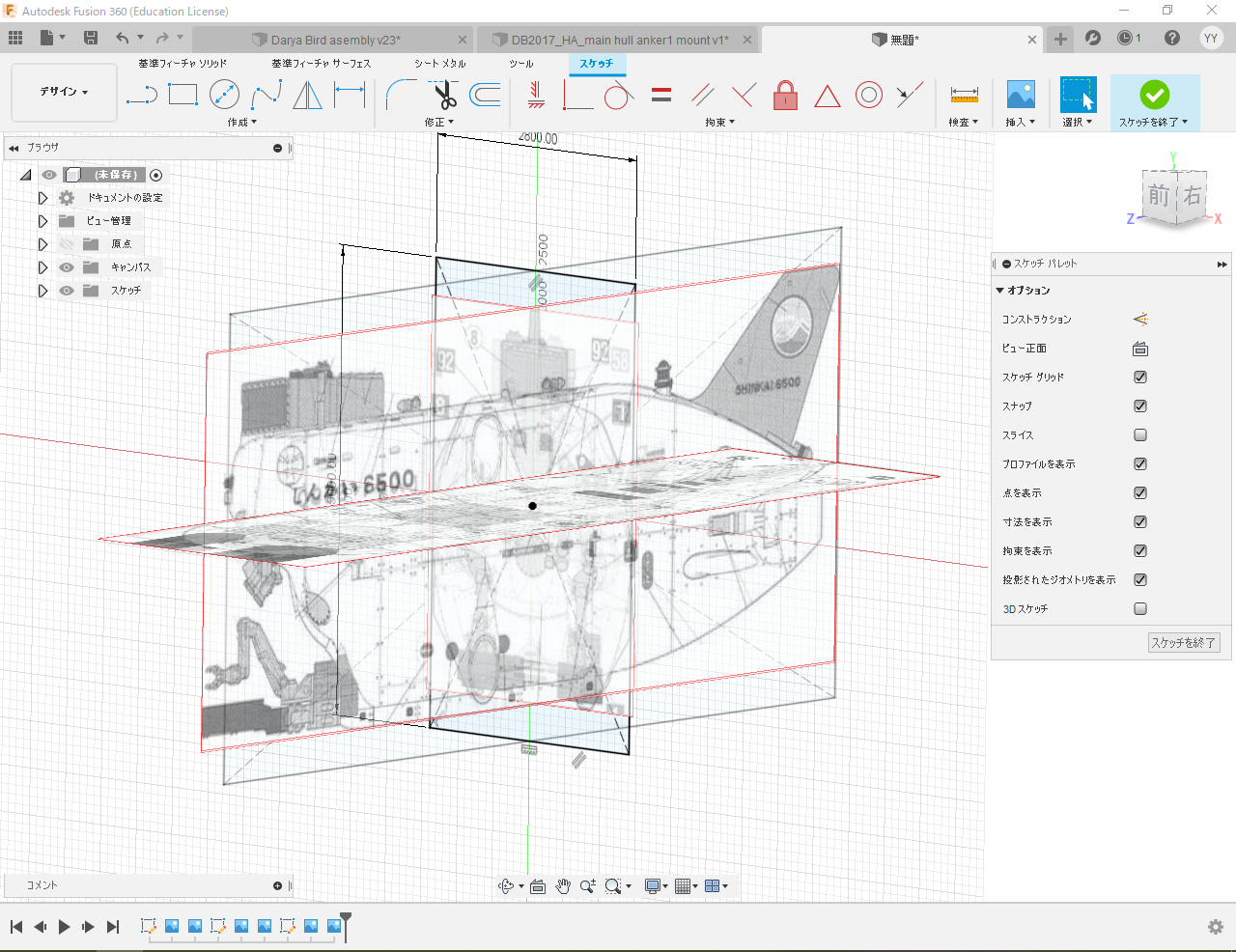This screenshot has height=952, width=1236.
Task: Select the Circle sketch tool
Action: click(224, 95)
